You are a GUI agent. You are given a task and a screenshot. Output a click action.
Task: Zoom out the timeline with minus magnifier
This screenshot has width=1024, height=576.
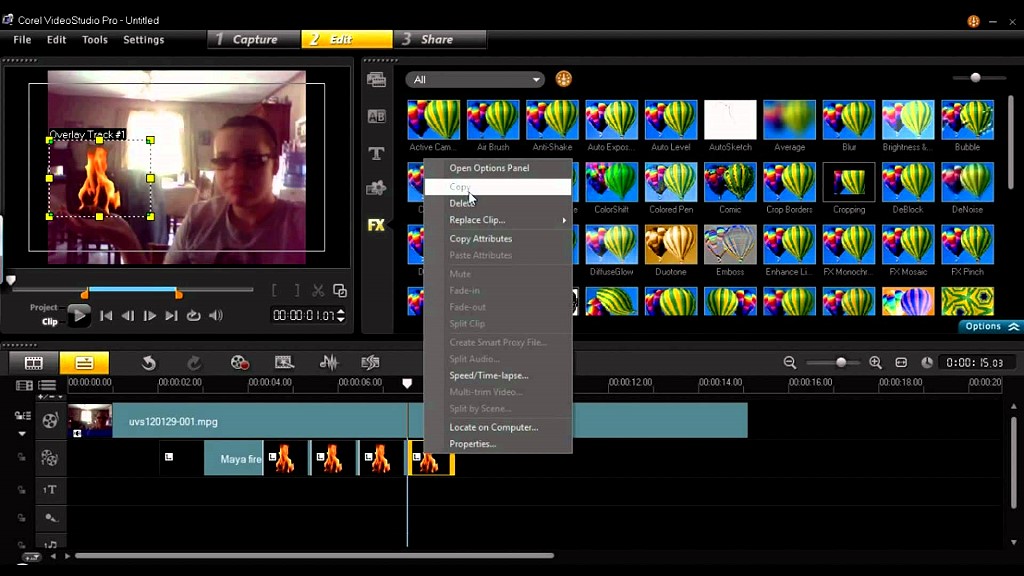click(790, 362)
